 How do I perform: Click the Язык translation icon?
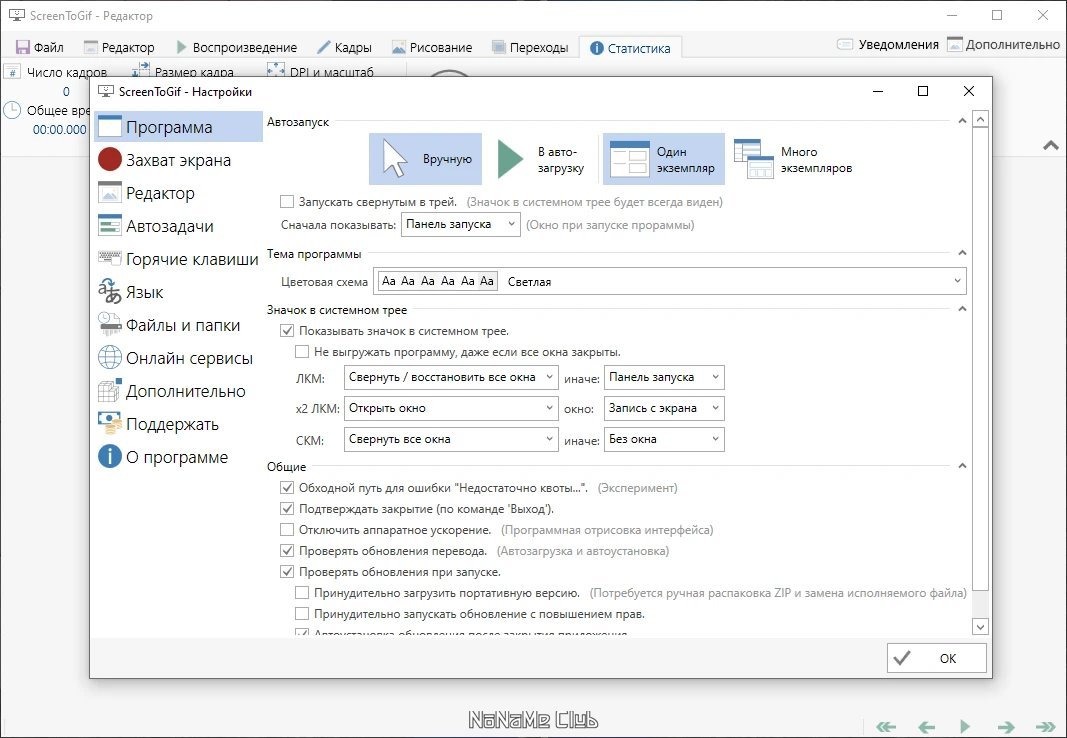click(110, 291)
